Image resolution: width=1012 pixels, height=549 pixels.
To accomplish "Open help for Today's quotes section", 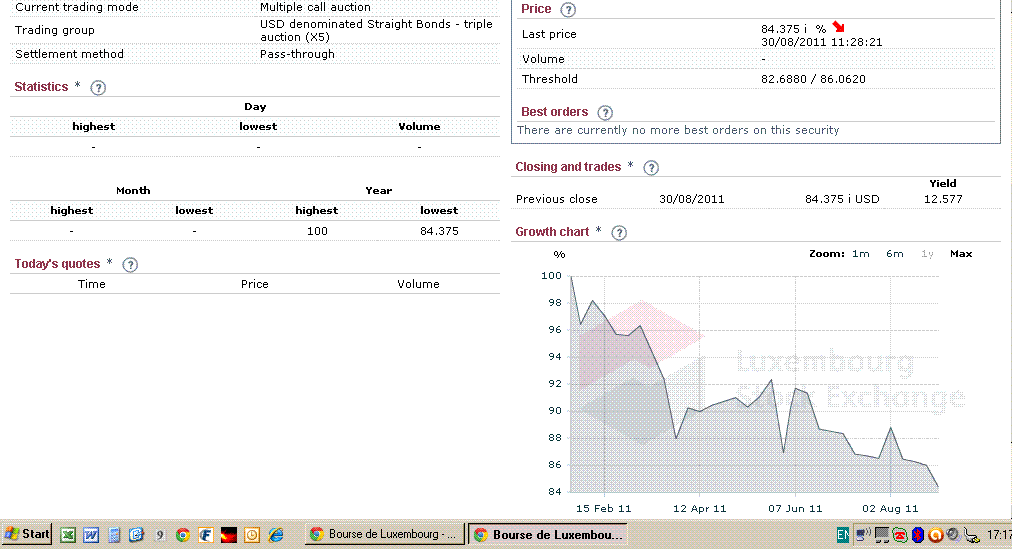I will (x=129, y=265).
